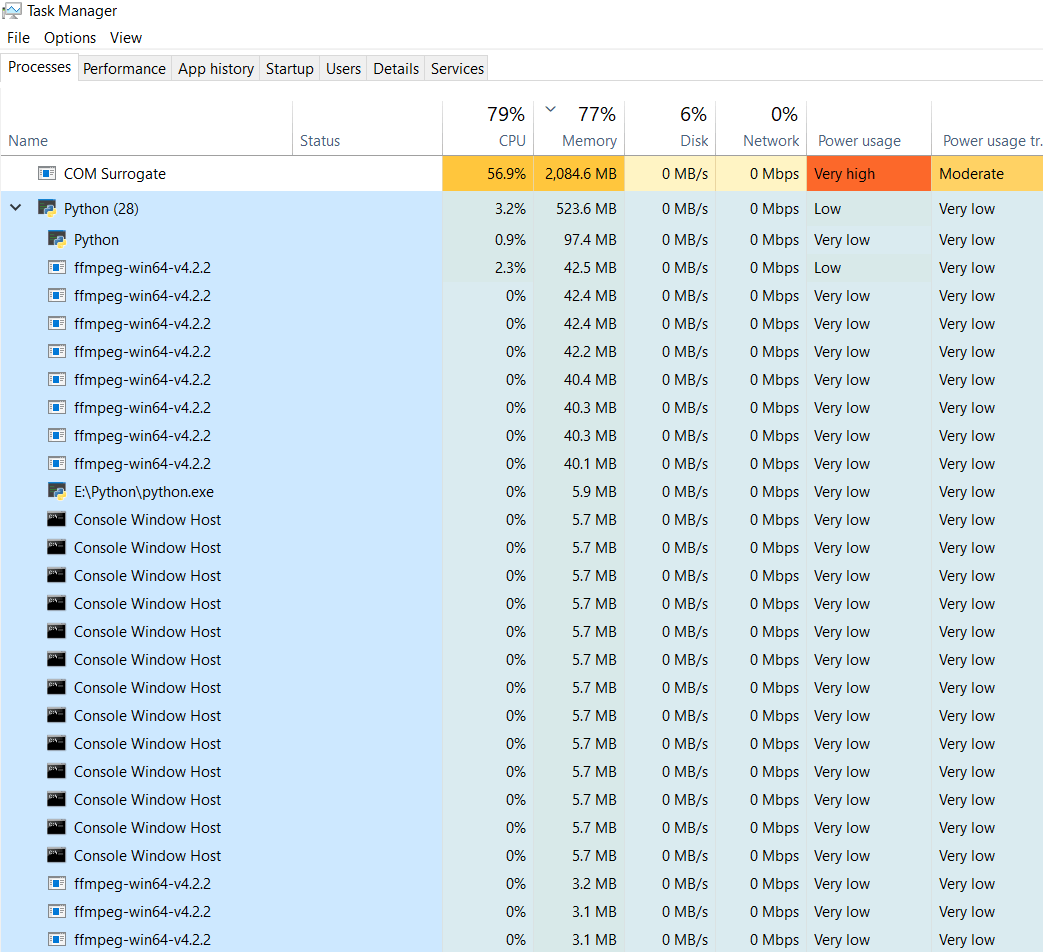Click the E:\Python\python.exe process icon
This screenshot has height=952, width=1043.
coord(57,492)
